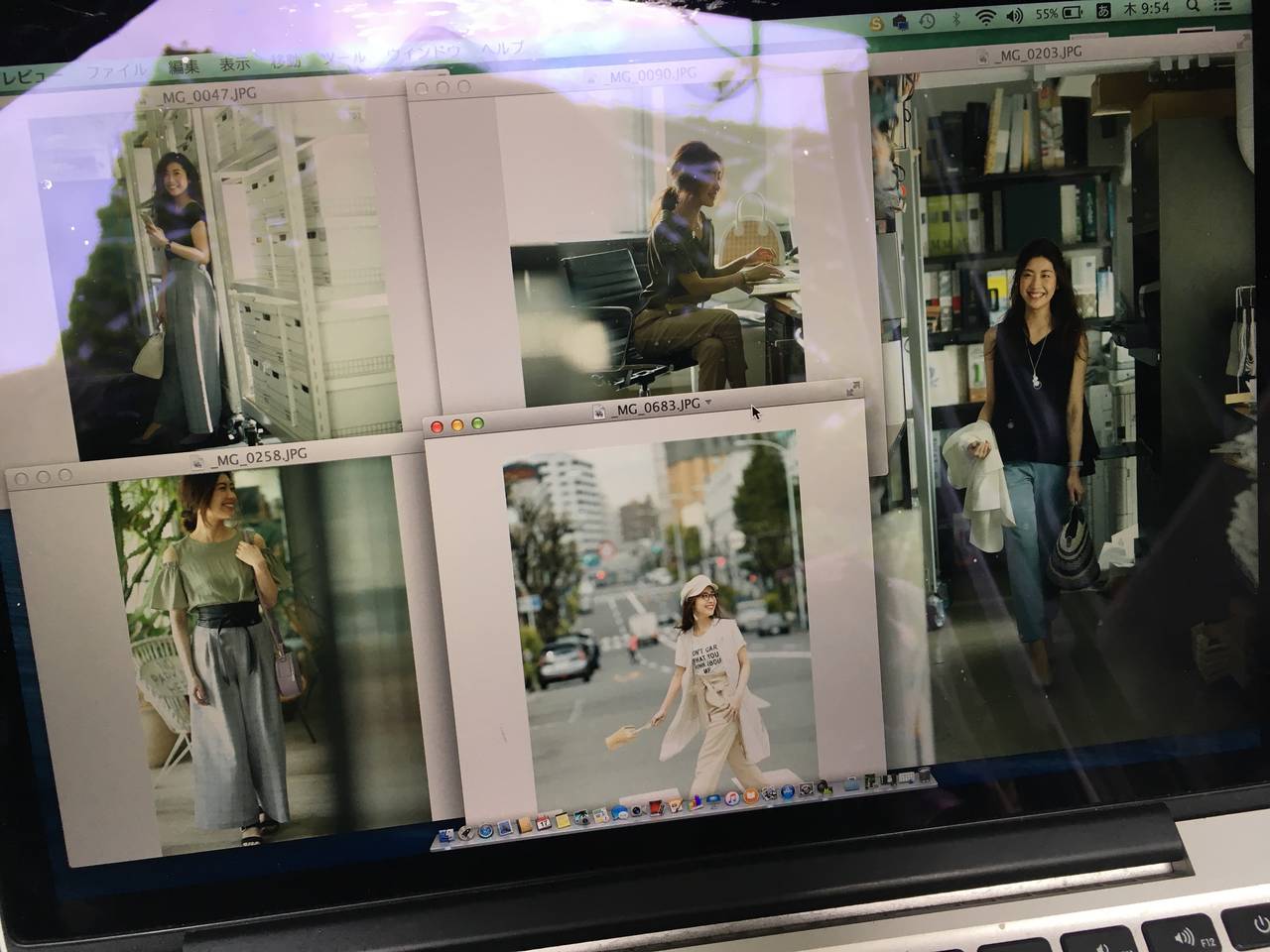Open yellow Notes icon in the Dock
Image resolution: width=1270 pixels, height=952 pixels.
click(x=563, y=820)
